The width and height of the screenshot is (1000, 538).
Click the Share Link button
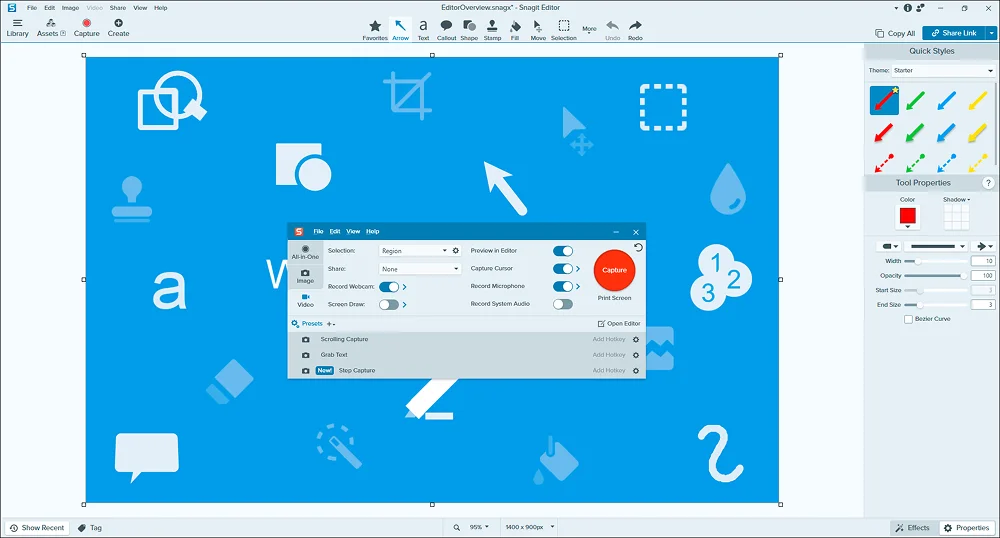(954, 33)
